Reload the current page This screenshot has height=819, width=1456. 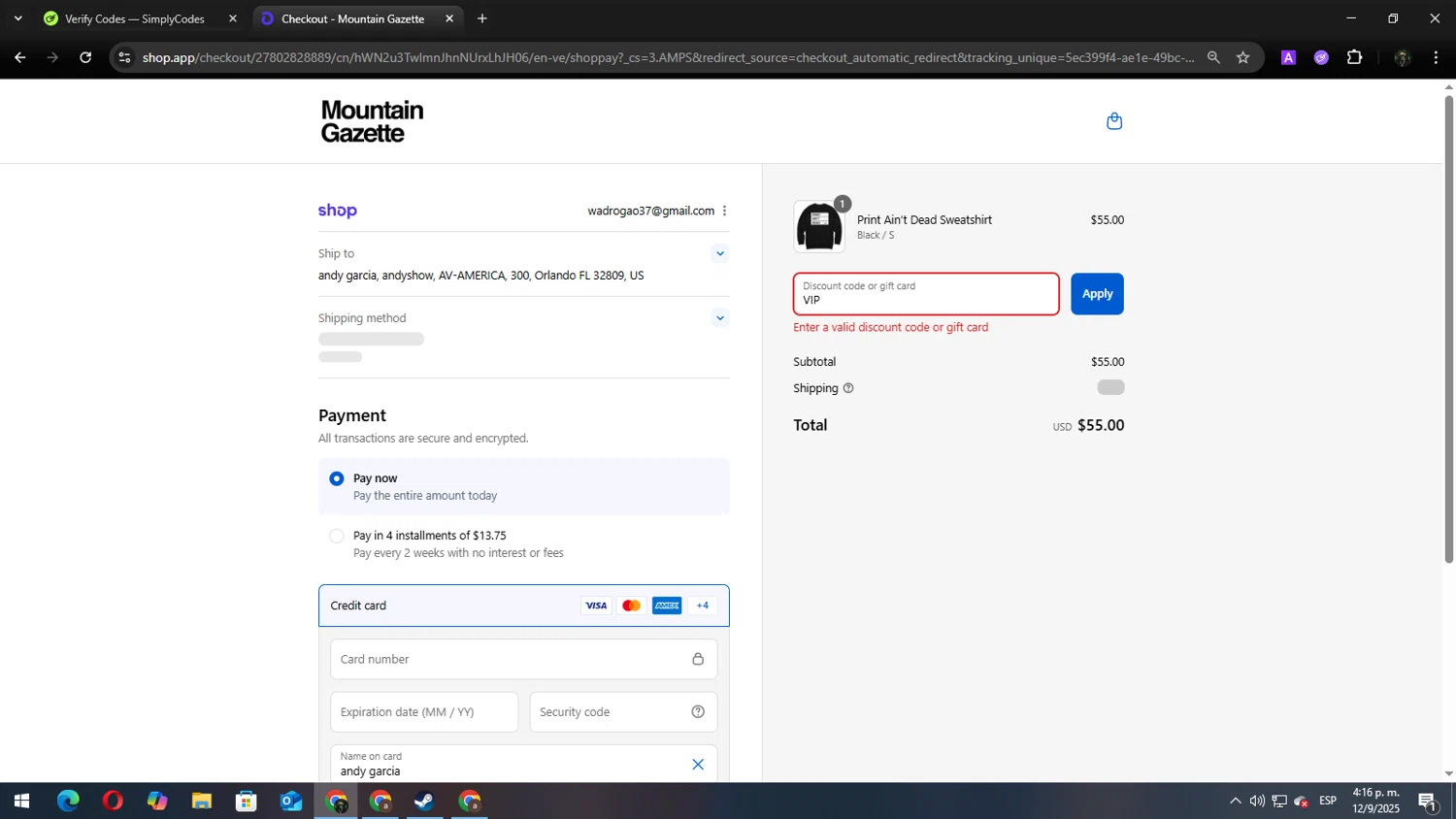(85, 57)
